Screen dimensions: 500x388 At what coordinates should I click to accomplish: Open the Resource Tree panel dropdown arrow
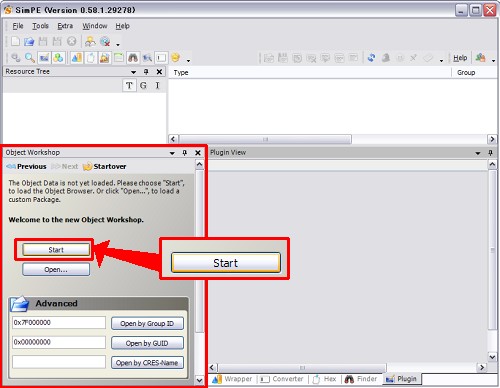click(133, 72)
